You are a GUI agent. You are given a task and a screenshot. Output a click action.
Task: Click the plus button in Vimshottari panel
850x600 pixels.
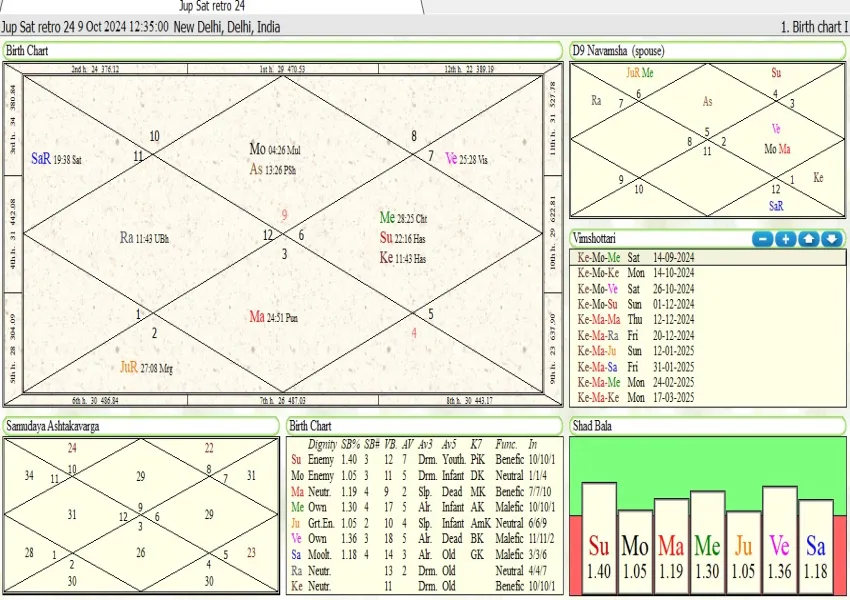point(785,239)
